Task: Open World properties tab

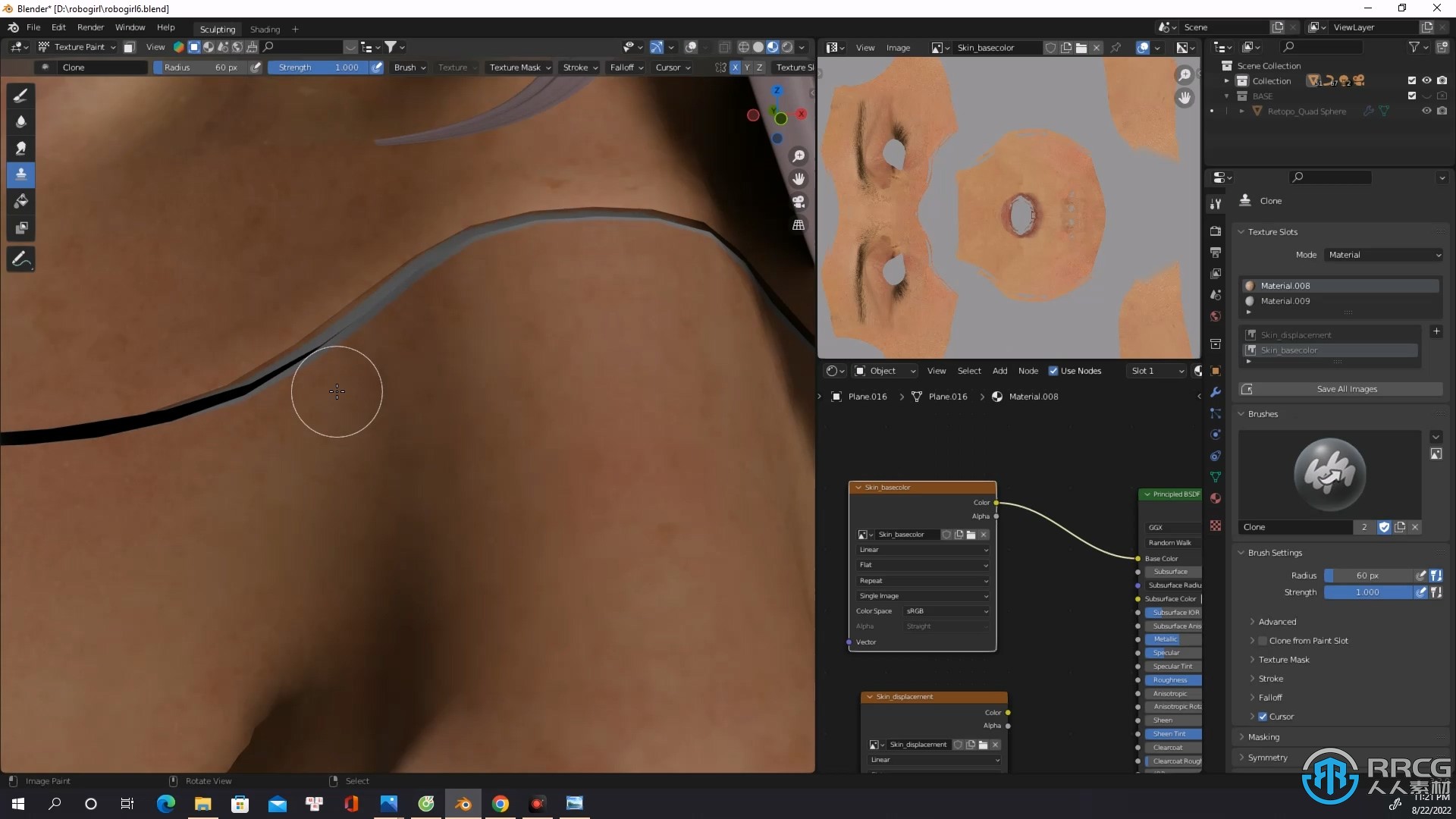Action: point(1216,315)
